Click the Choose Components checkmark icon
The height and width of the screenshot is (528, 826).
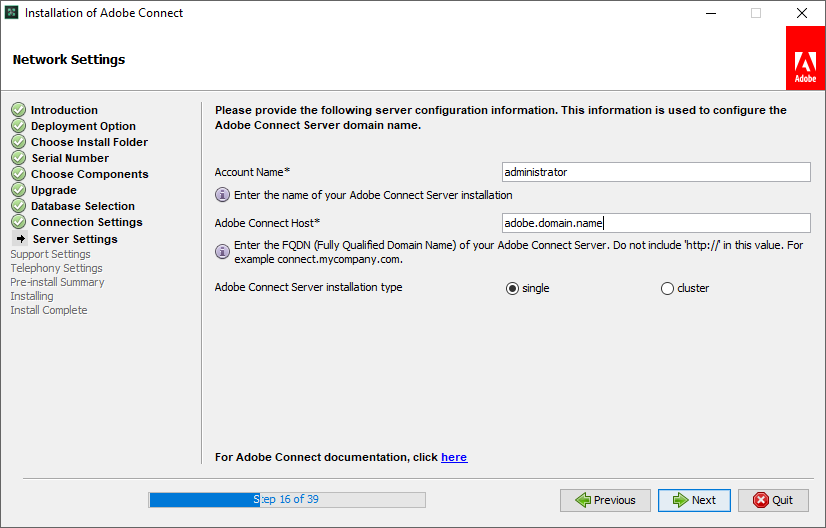[x=18, y=173]
